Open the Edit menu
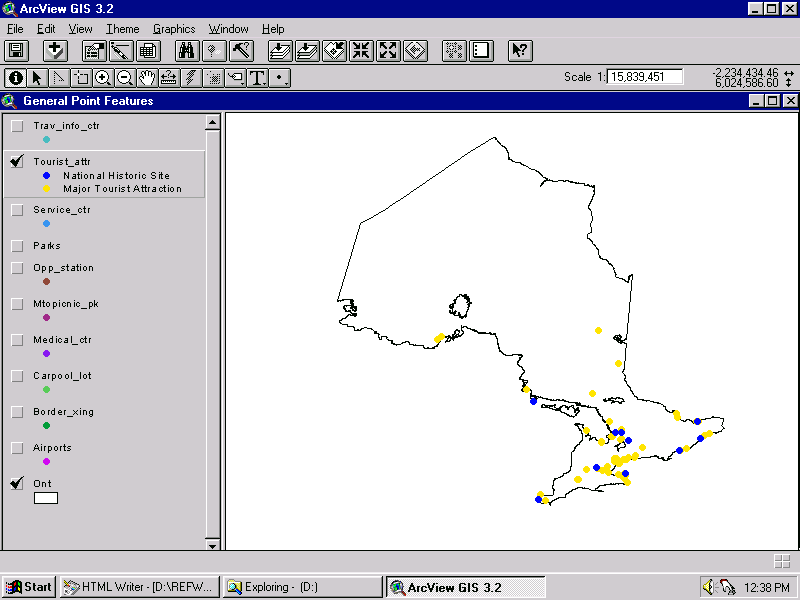The height and width of the screenshot is (600, 800). (x=46, y=29)
